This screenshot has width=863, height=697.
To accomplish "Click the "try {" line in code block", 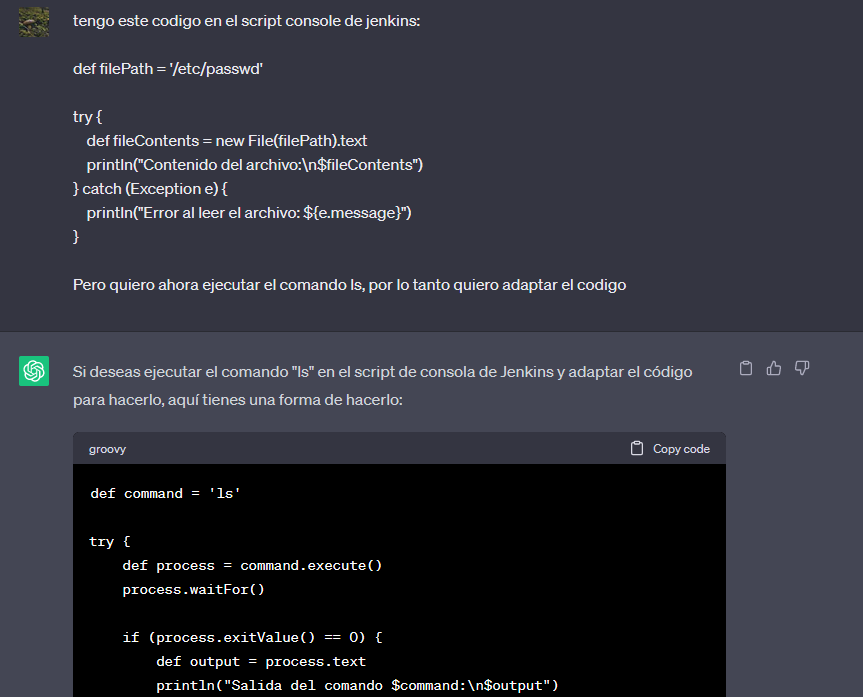I will click(110, 542).
